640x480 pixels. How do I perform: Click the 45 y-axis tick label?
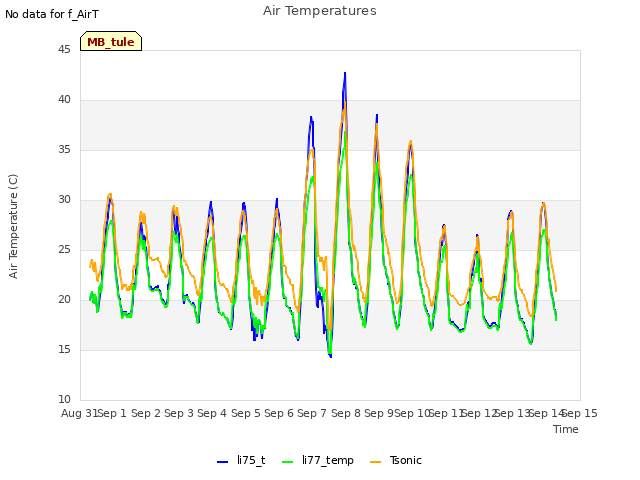coord(64,49)
